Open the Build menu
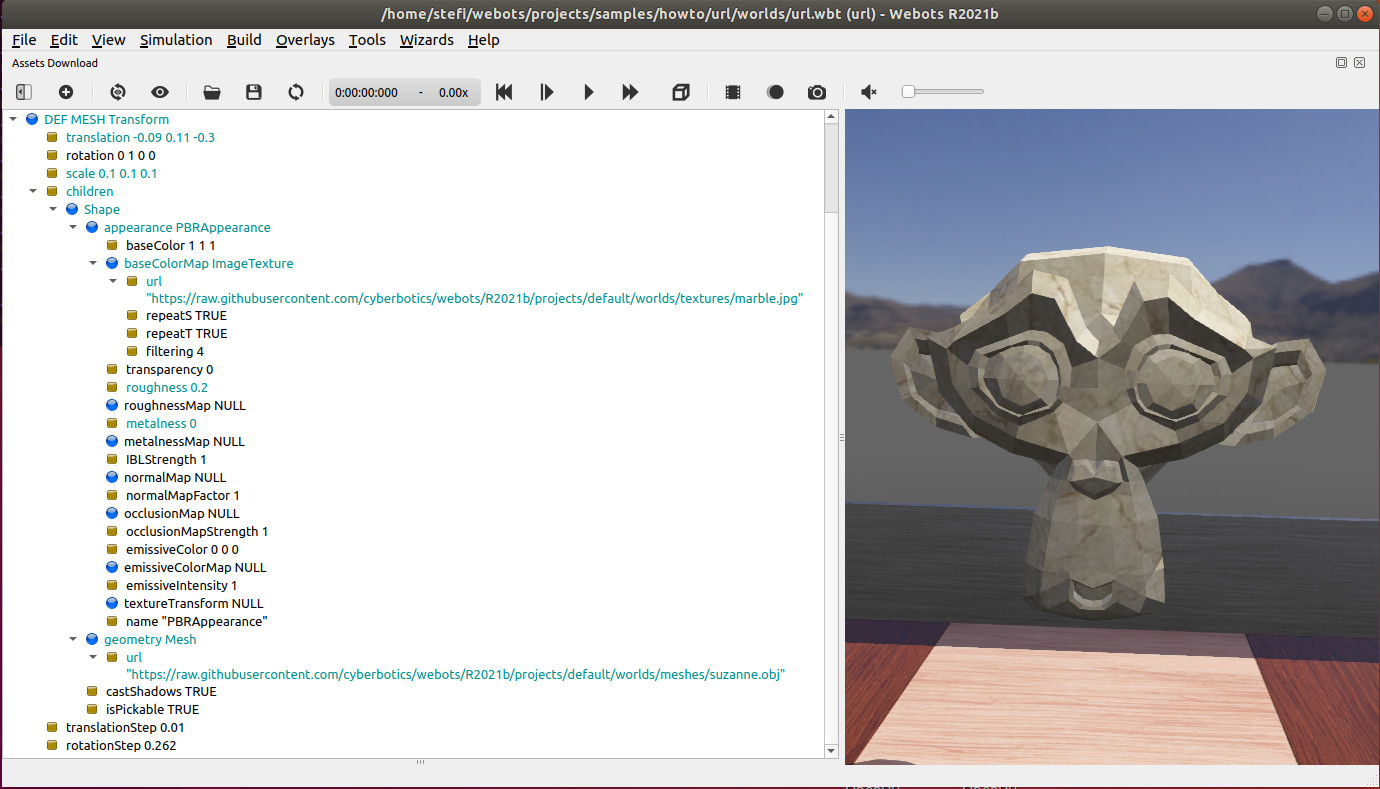Viewport: 1380px width, 789px height. click(x=244, y=40)
